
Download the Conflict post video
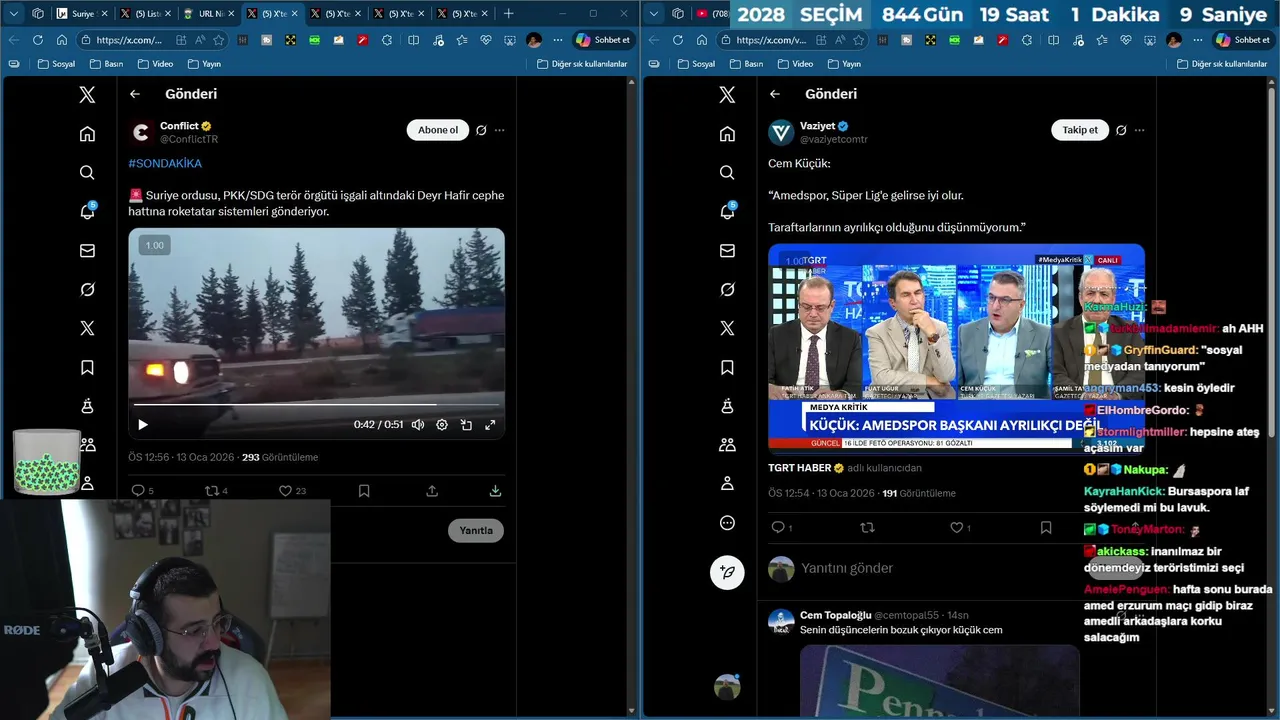click(x=495, y=491)
